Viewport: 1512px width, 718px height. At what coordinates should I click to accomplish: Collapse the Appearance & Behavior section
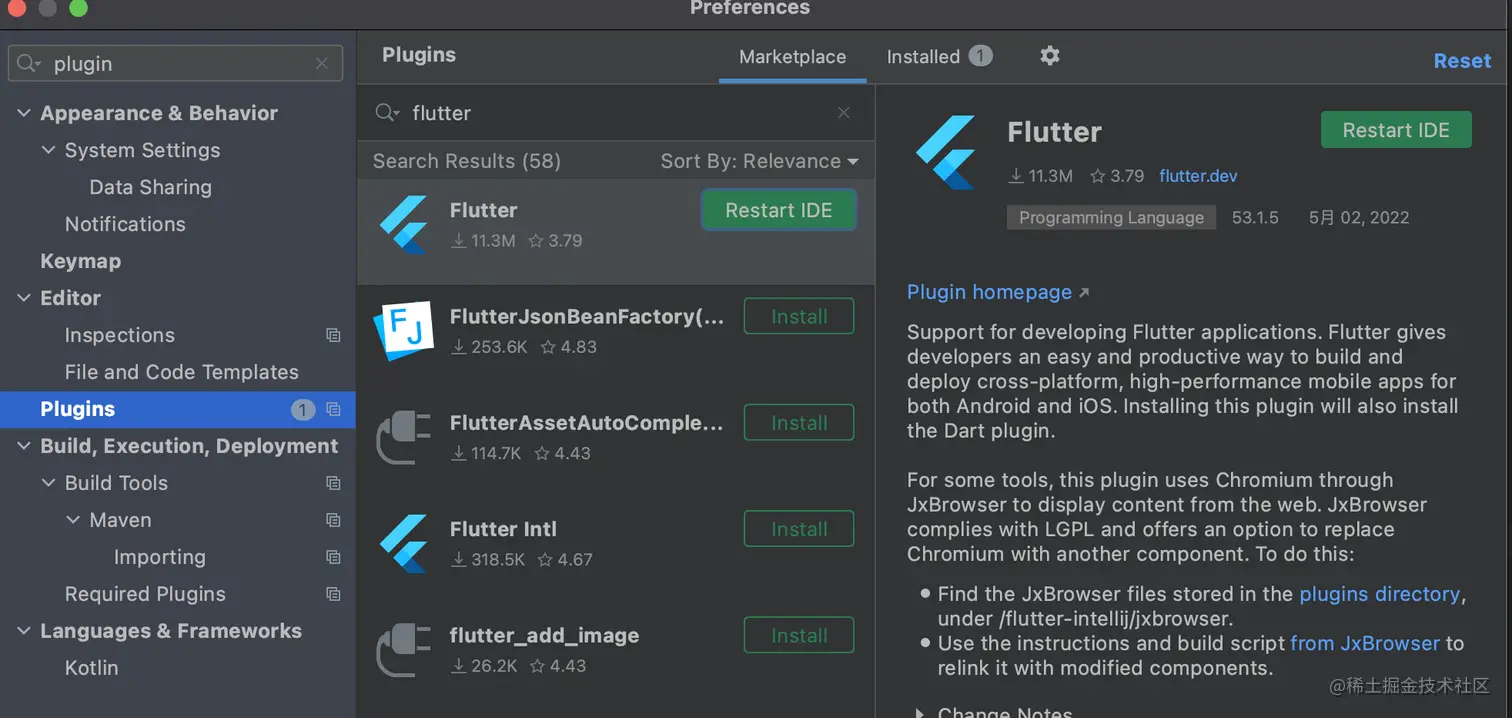(24, 114)
